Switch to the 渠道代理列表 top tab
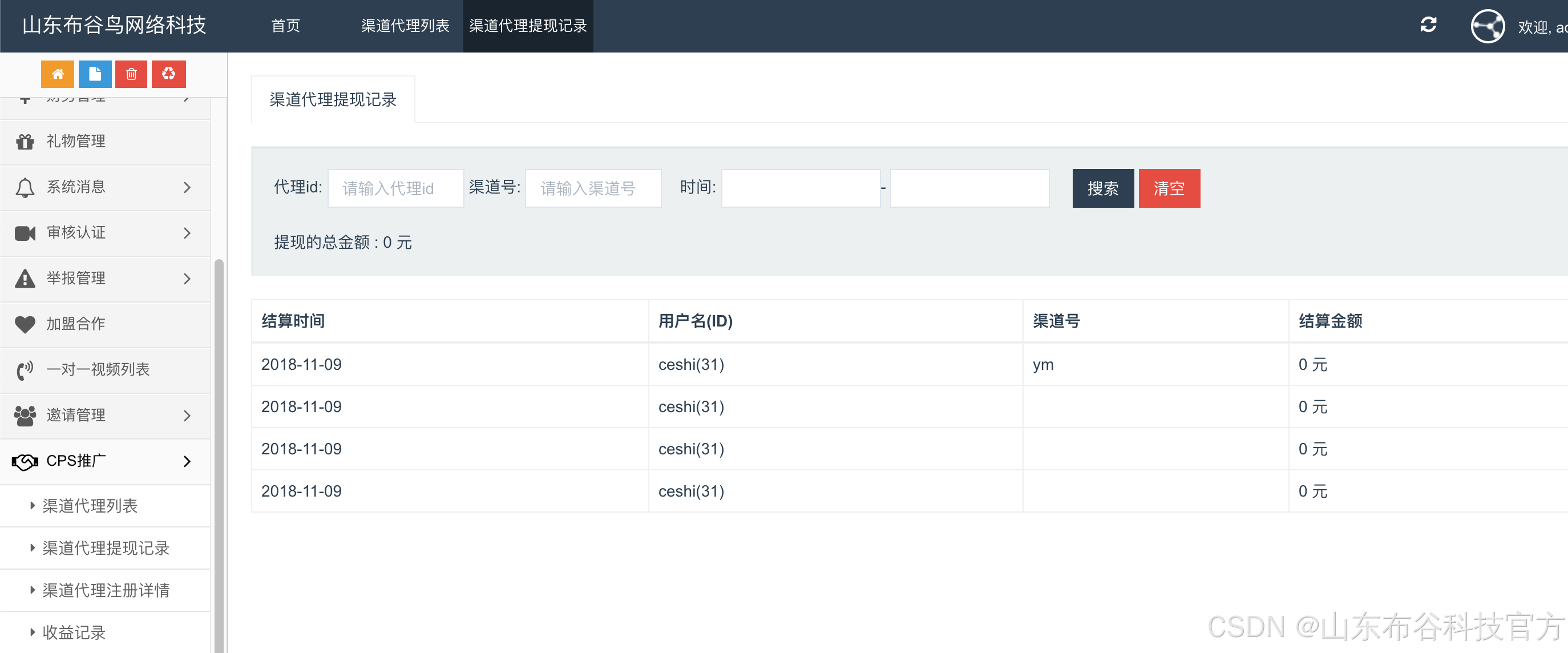1568x653 pixels. tap(405, 26)
